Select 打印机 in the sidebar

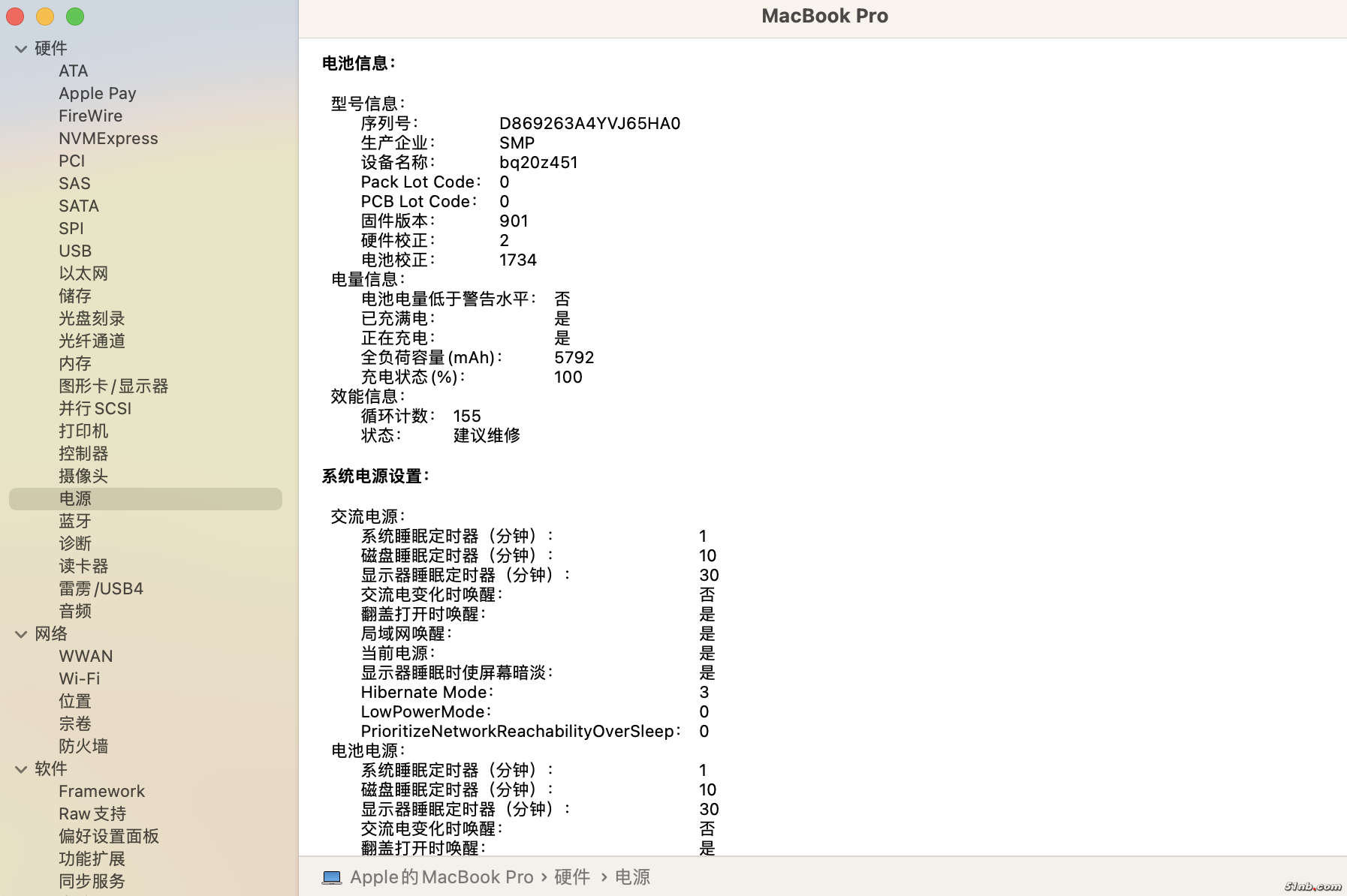[x=83, y=431]
